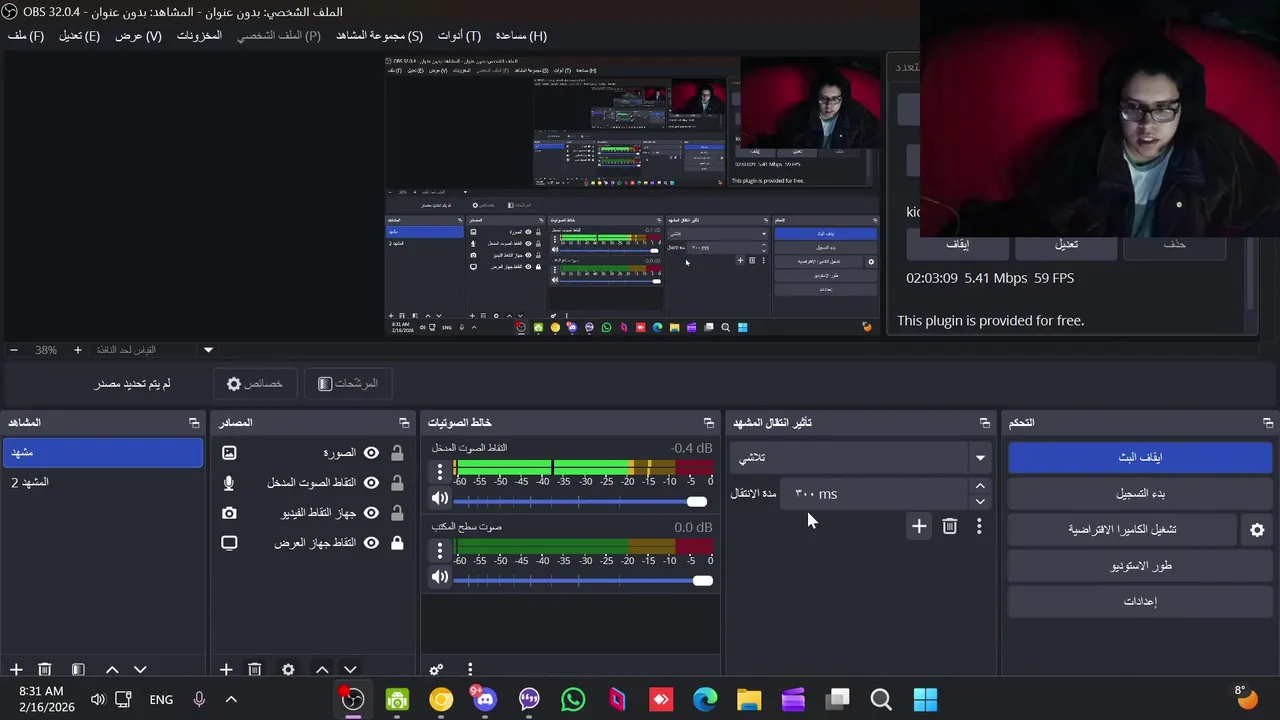Remove transition using Scene Transitions trash icon

click(950, 526)
